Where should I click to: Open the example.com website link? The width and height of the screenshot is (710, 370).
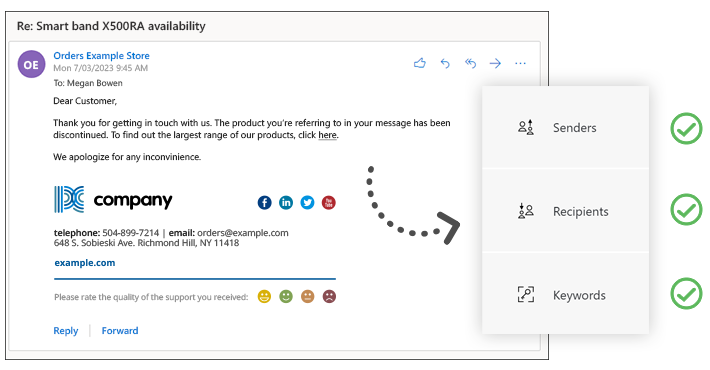(x=85, y=263)
